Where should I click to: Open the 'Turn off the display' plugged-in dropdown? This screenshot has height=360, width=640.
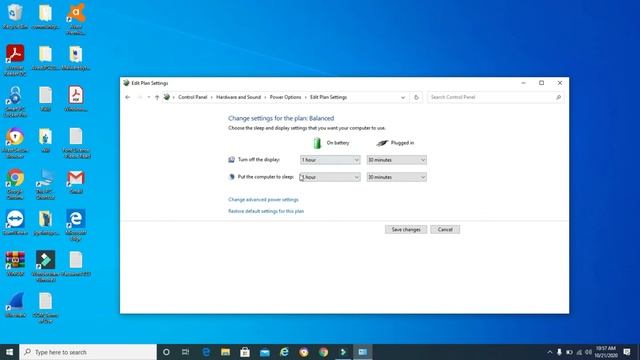[x=396, y=160]
